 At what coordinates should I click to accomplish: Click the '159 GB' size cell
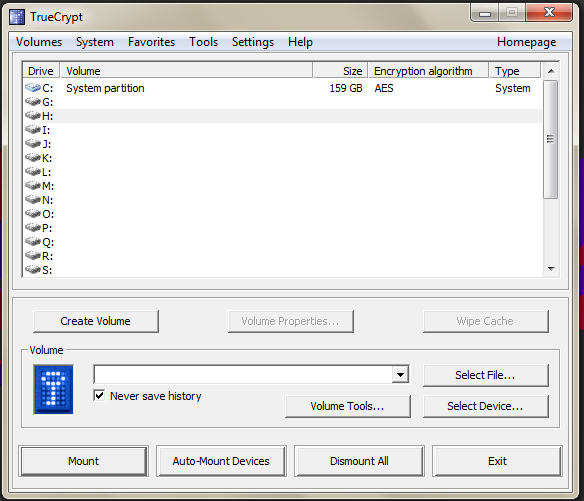pyautogui.click(x=346, y=88)
